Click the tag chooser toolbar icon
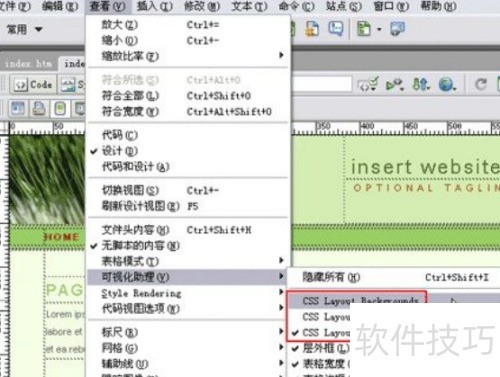Image resolution: width=500 pixels, height=377 pixels. pos(398,29)
